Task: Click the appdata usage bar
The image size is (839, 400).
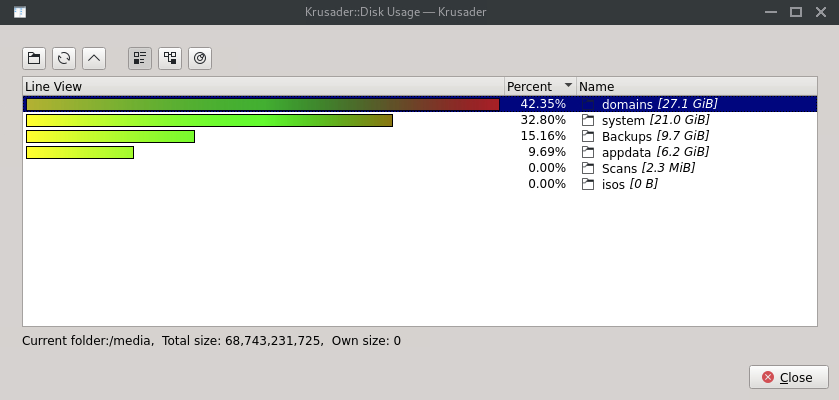Action: click(80, 152)
